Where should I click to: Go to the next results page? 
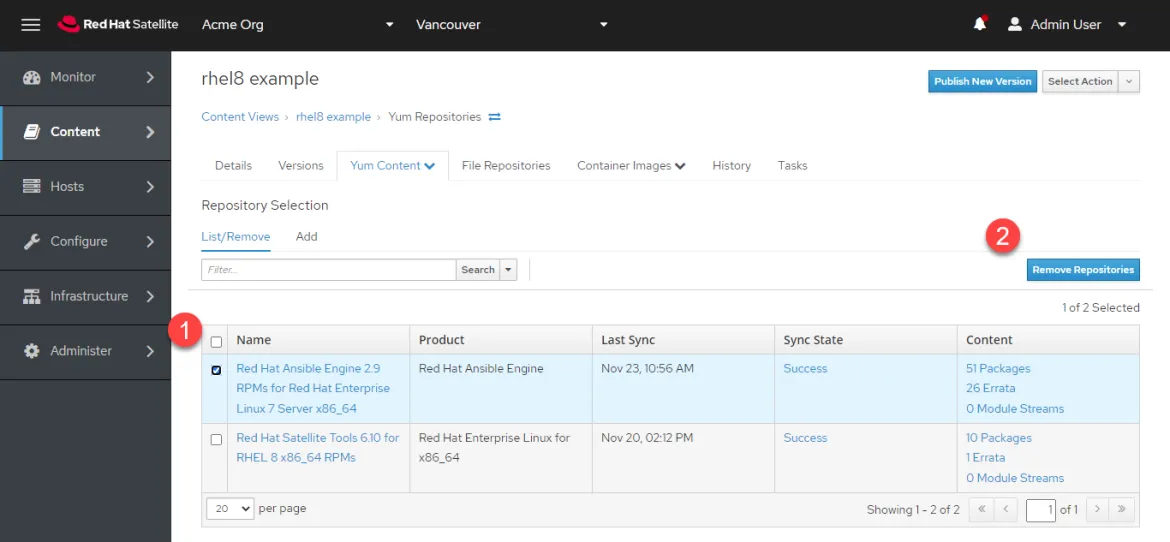pos(1097,509)
